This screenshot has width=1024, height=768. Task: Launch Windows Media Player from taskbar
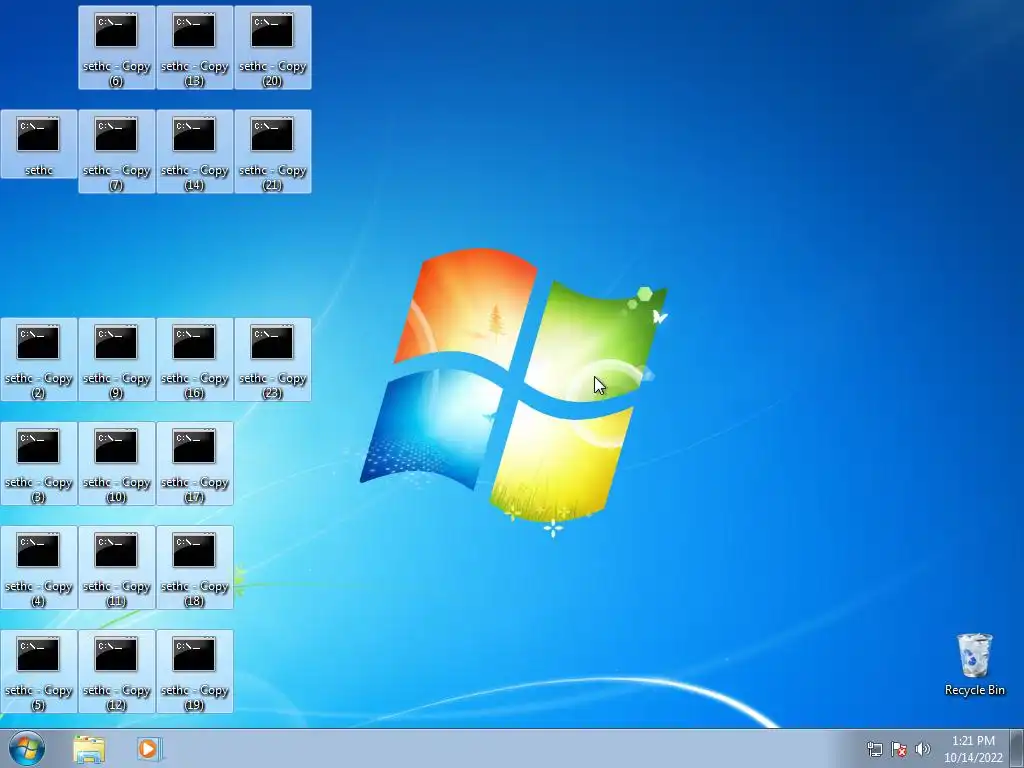149,749
